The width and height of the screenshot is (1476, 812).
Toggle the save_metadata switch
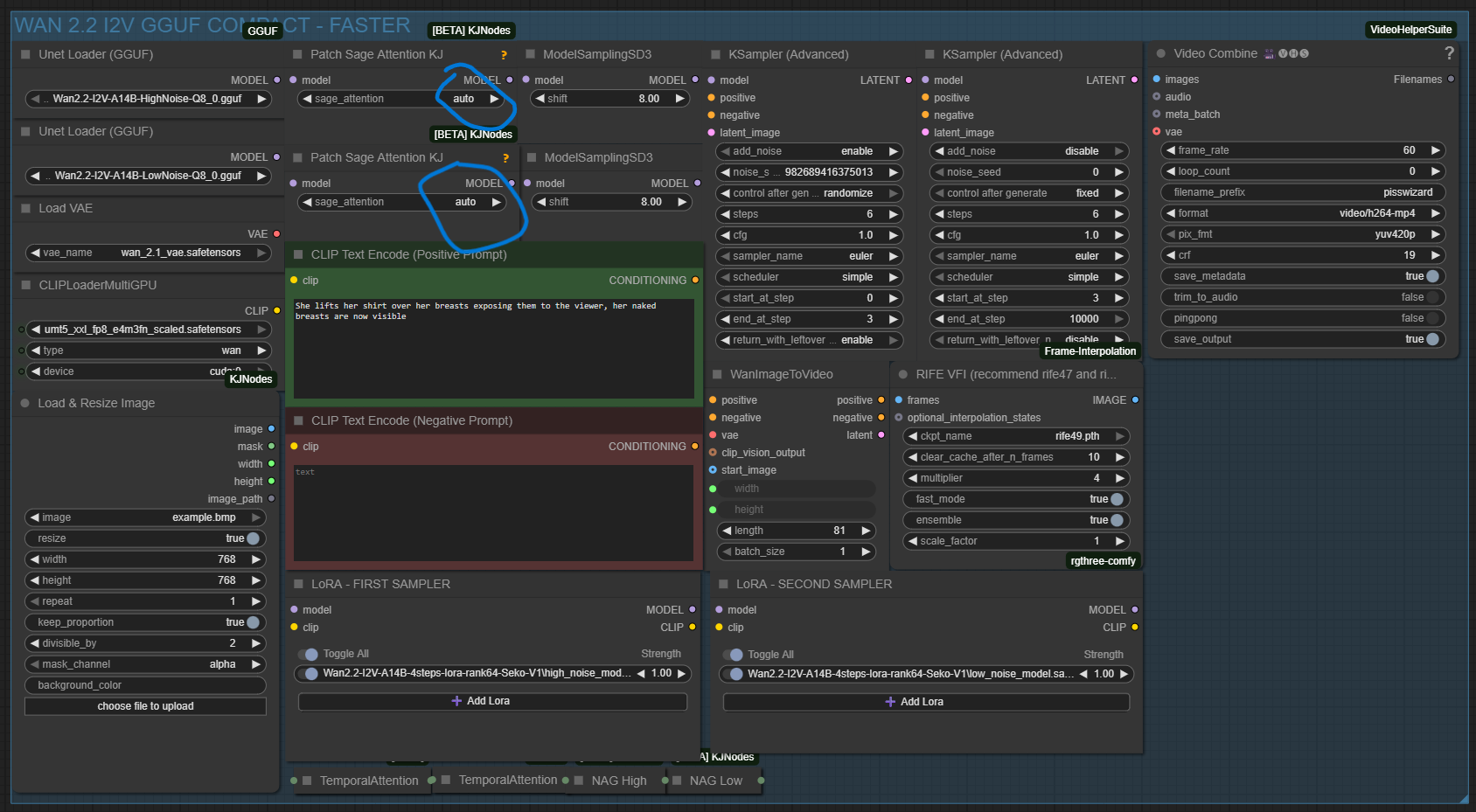point(1431,276)
